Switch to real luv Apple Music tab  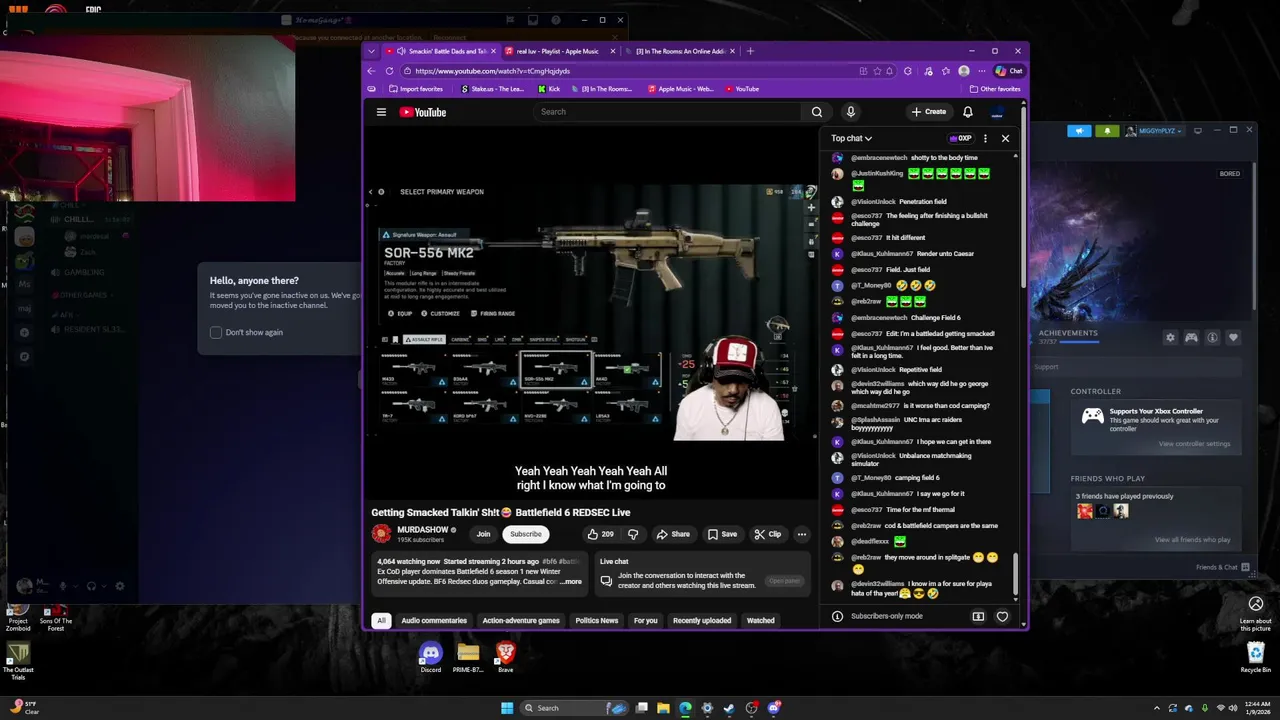click(557, 51)
